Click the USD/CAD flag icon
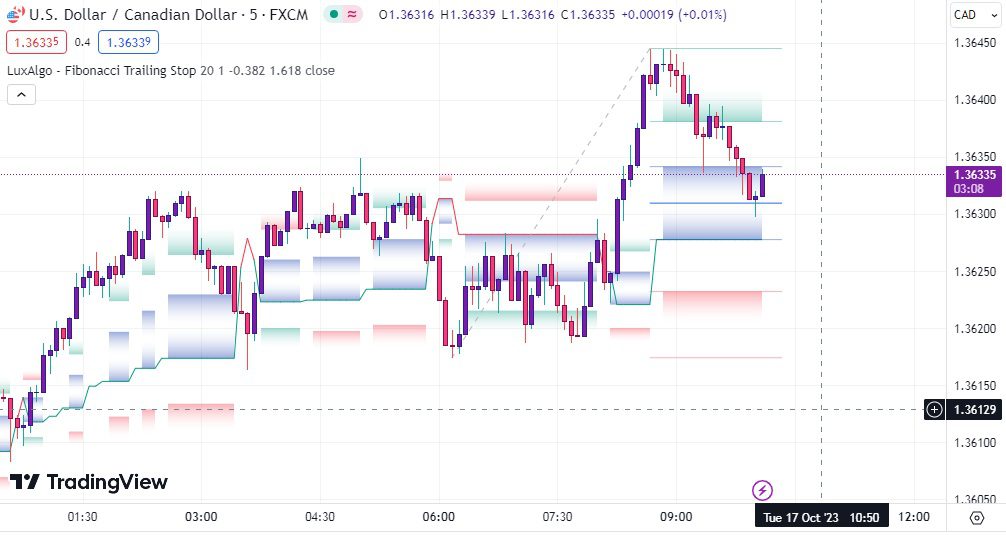This screenshot has height=535, width=1006. [x=15, y=14]
